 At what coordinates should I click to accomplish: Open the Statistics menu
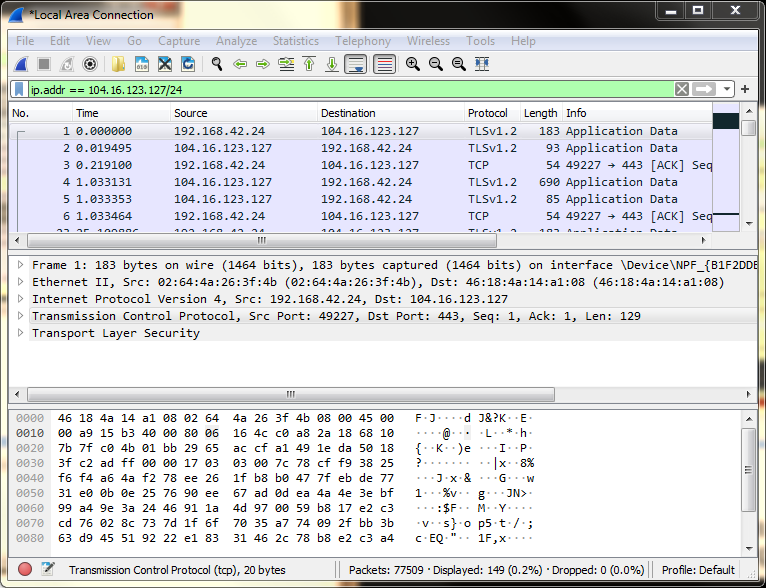(296, 41)
